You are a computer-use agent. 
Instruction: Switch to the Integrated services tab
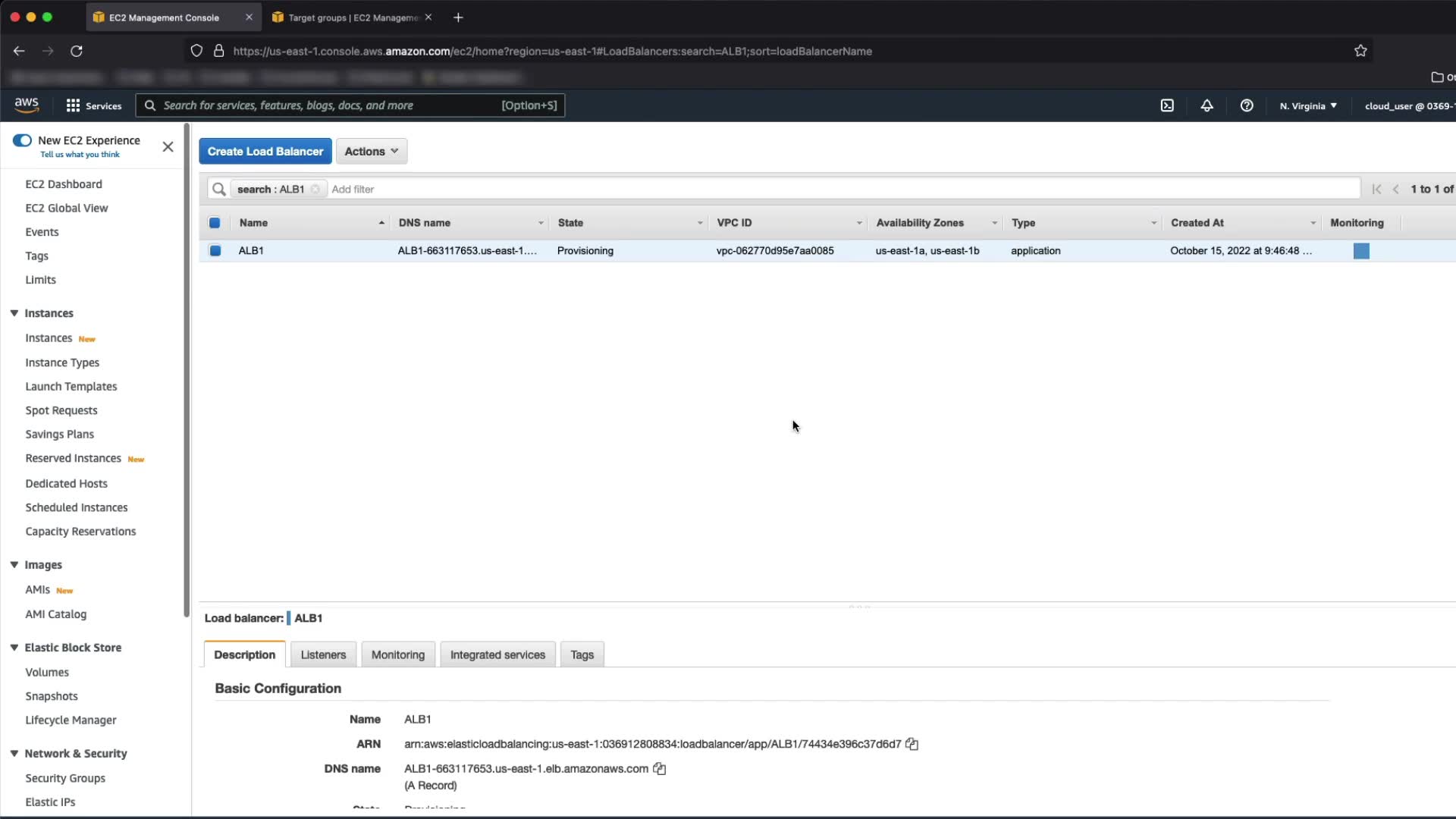pos(497,654)
